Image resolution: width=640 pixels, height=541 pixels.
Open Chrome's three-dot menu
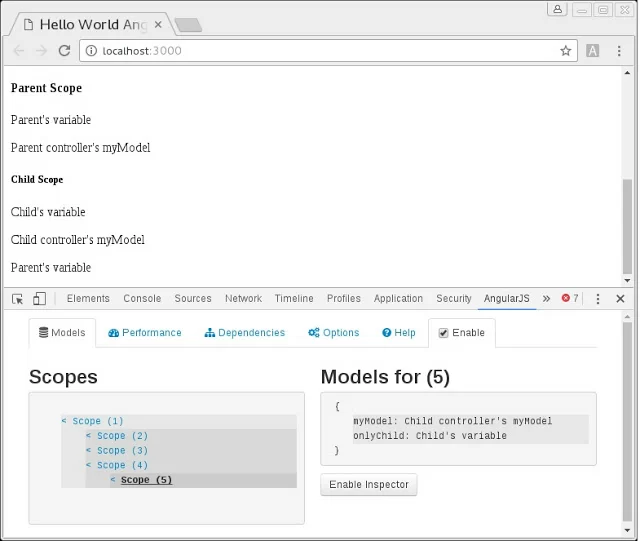coord(619,51)
